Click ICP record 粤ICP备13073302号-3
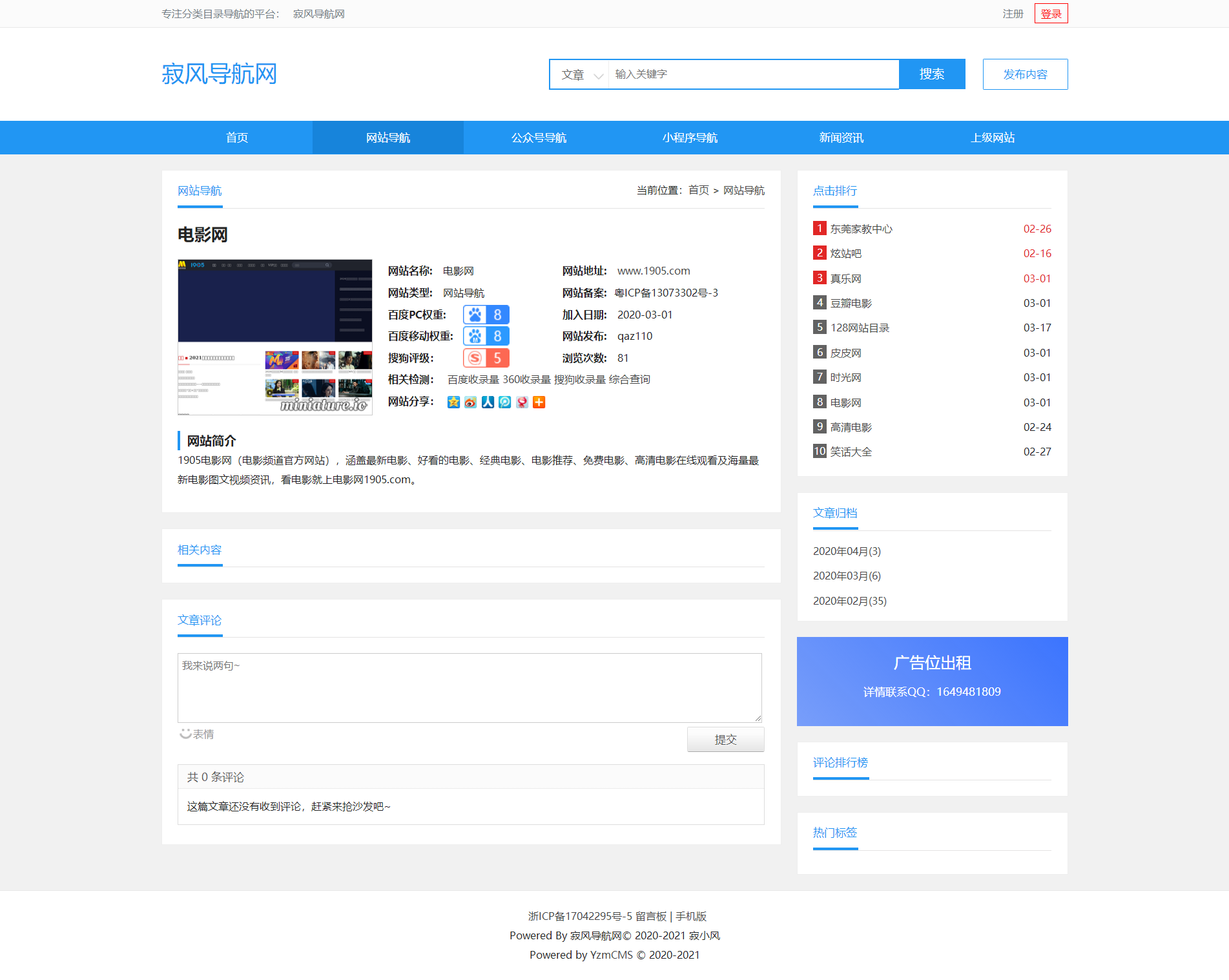 click(666, 293)
